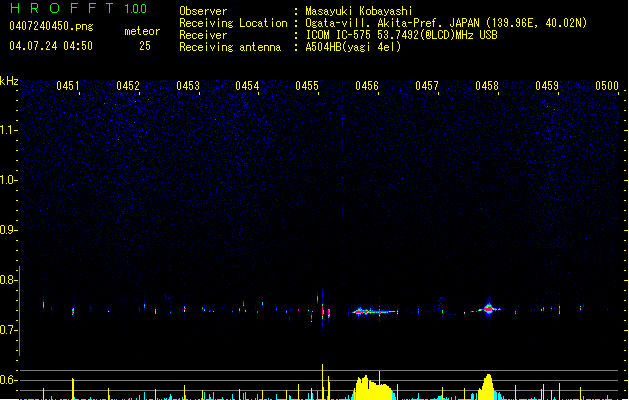Click the meteor count value 25
This screenshot has width=629, height=400.
pos(145,46)
